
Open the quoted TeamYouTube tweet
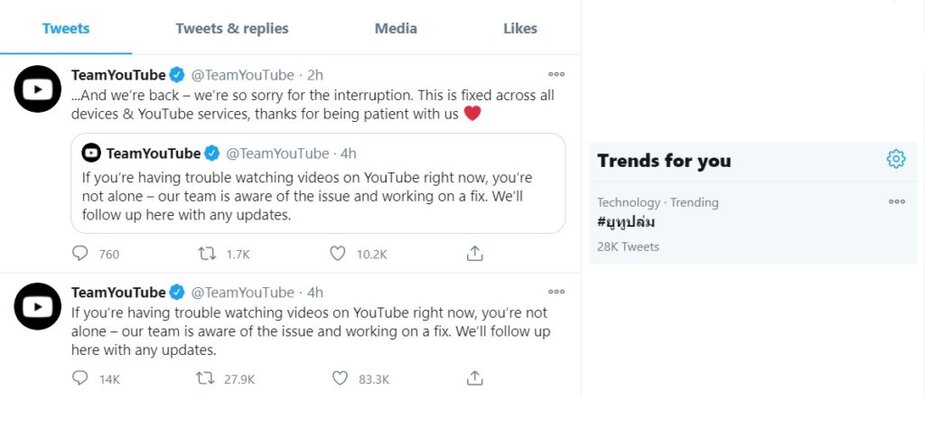click(x=318, y=183)
